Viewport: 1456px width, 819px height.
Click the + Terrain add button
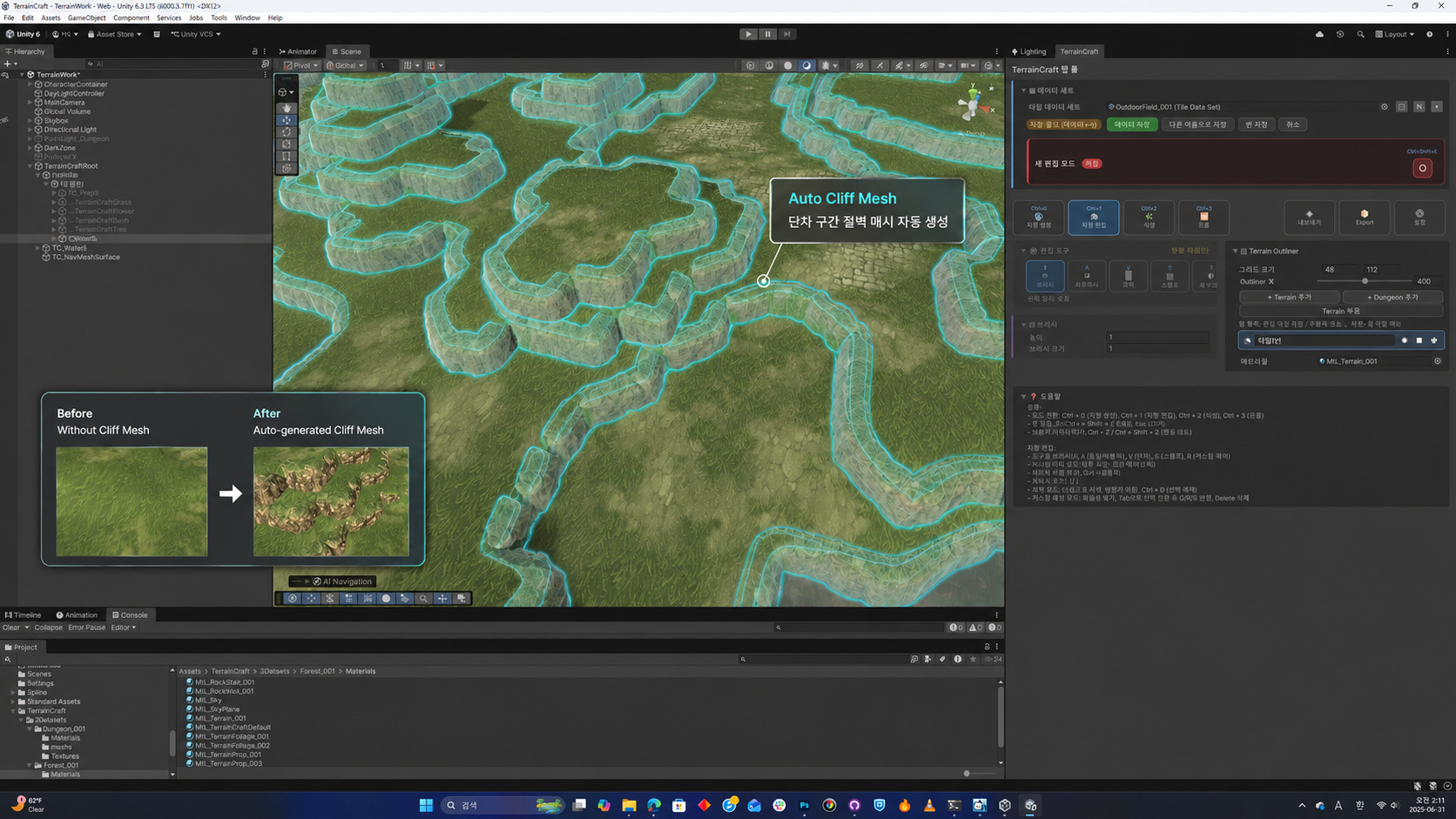click(1289, 297)
